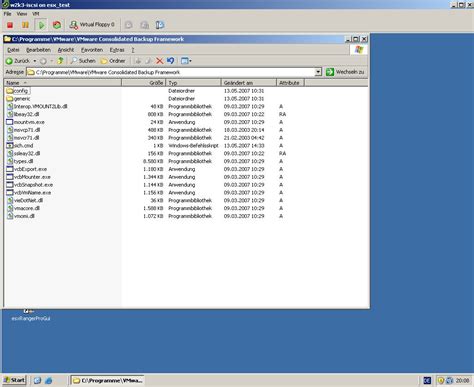This screenshot has width=474, height=387.
Task: Go up one folder level icon
Action: click(x=60, y=61)
